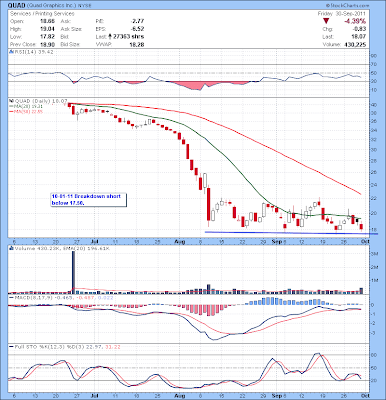Click the up arrow beside 27363 shrs
Image resolution: width=386 pixels, height=400 pixels.
coord(110,36)
